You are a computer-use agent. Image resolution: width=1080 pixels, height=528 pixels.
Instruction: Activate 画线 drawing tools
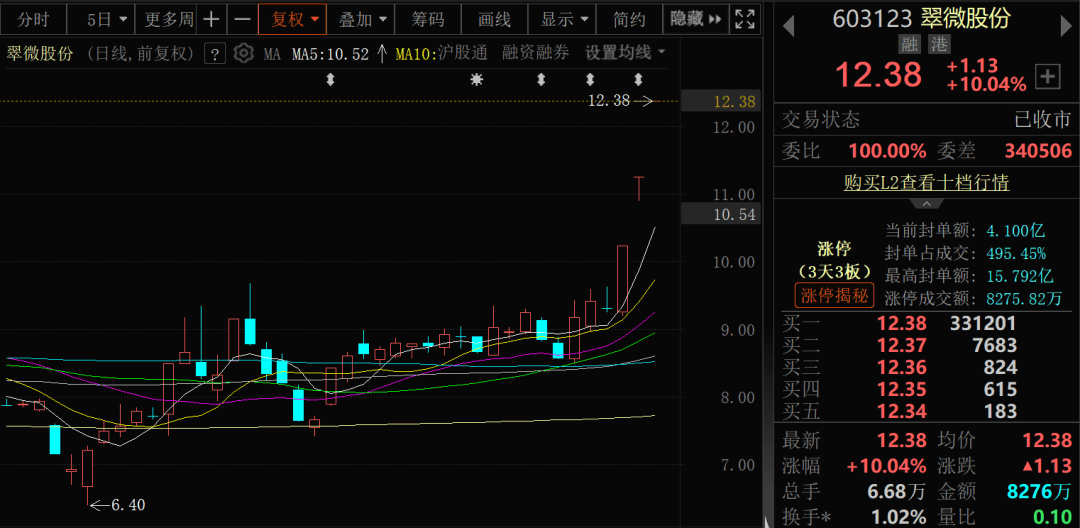(x=495, y=19)
